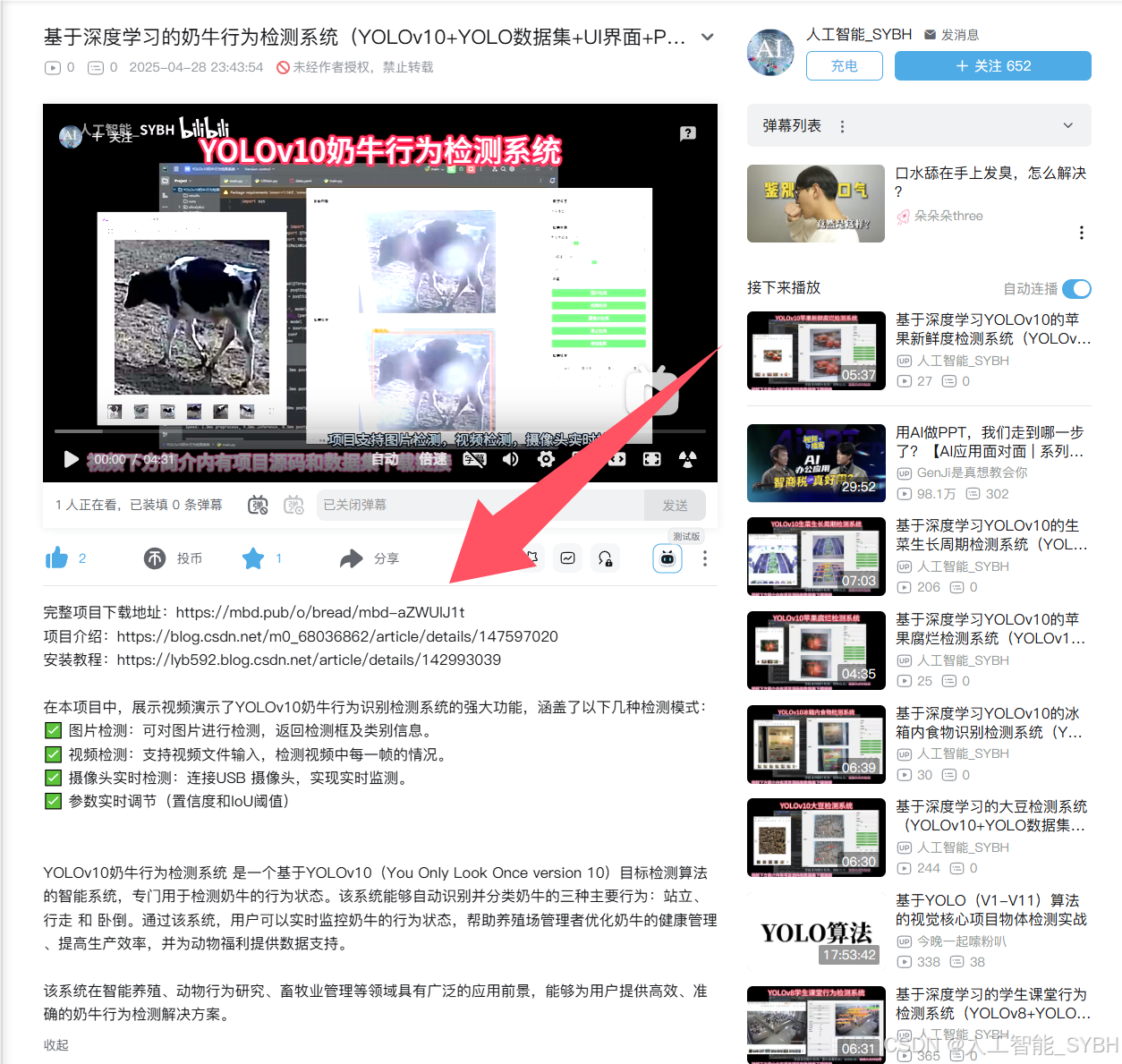Open apple rot detection video thumbnail
1122x1064 pixels.
(816, 651)
